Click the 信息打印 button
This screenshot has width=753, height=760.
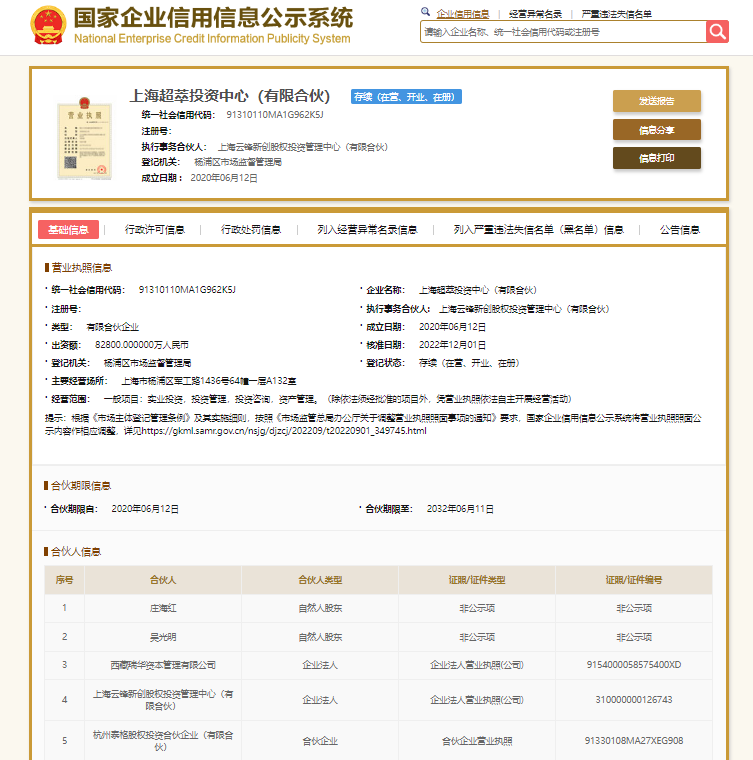(657, 158)
